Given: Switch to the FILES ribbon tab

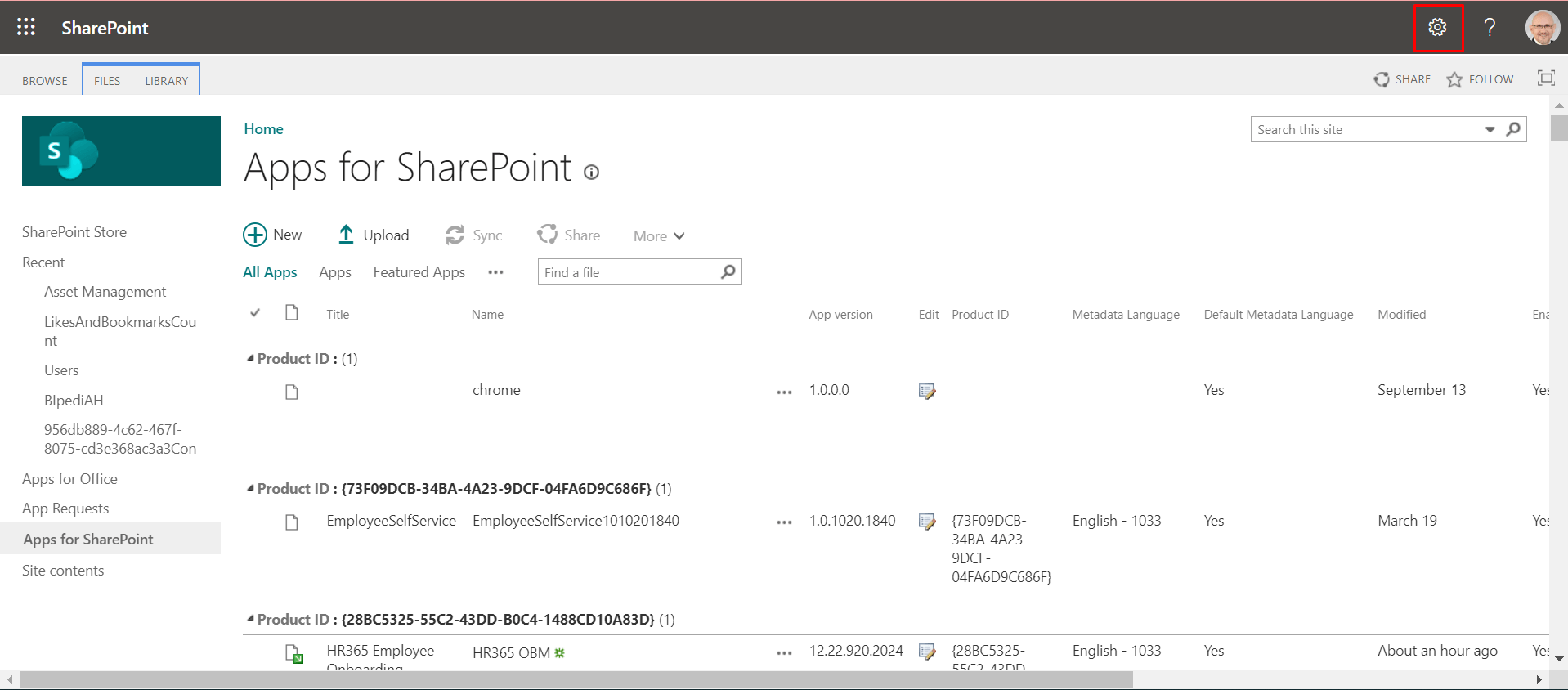Looking at the screenshot, I should click(107, 81).
